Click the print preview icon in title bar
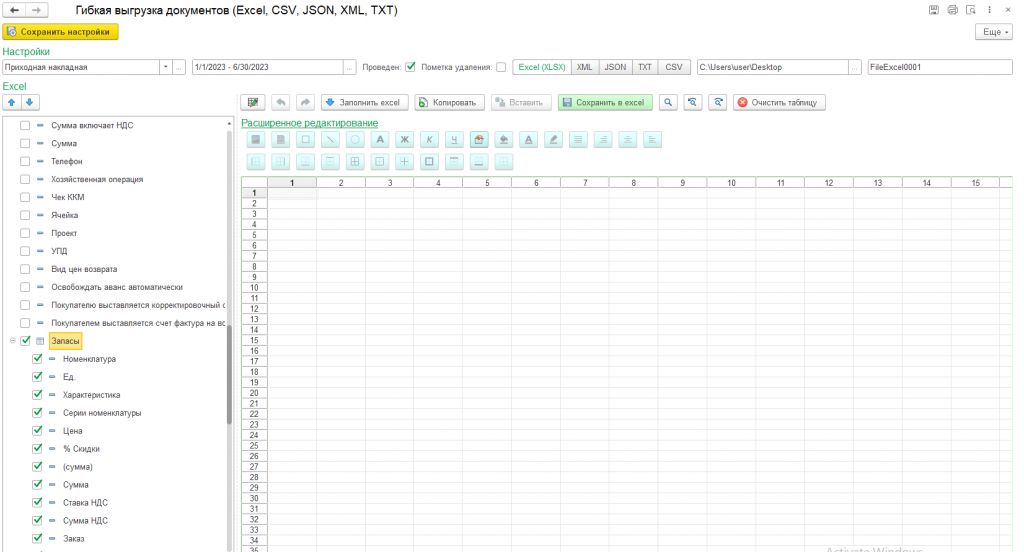This screenshot has width=1024, height=552. [971, 10]
